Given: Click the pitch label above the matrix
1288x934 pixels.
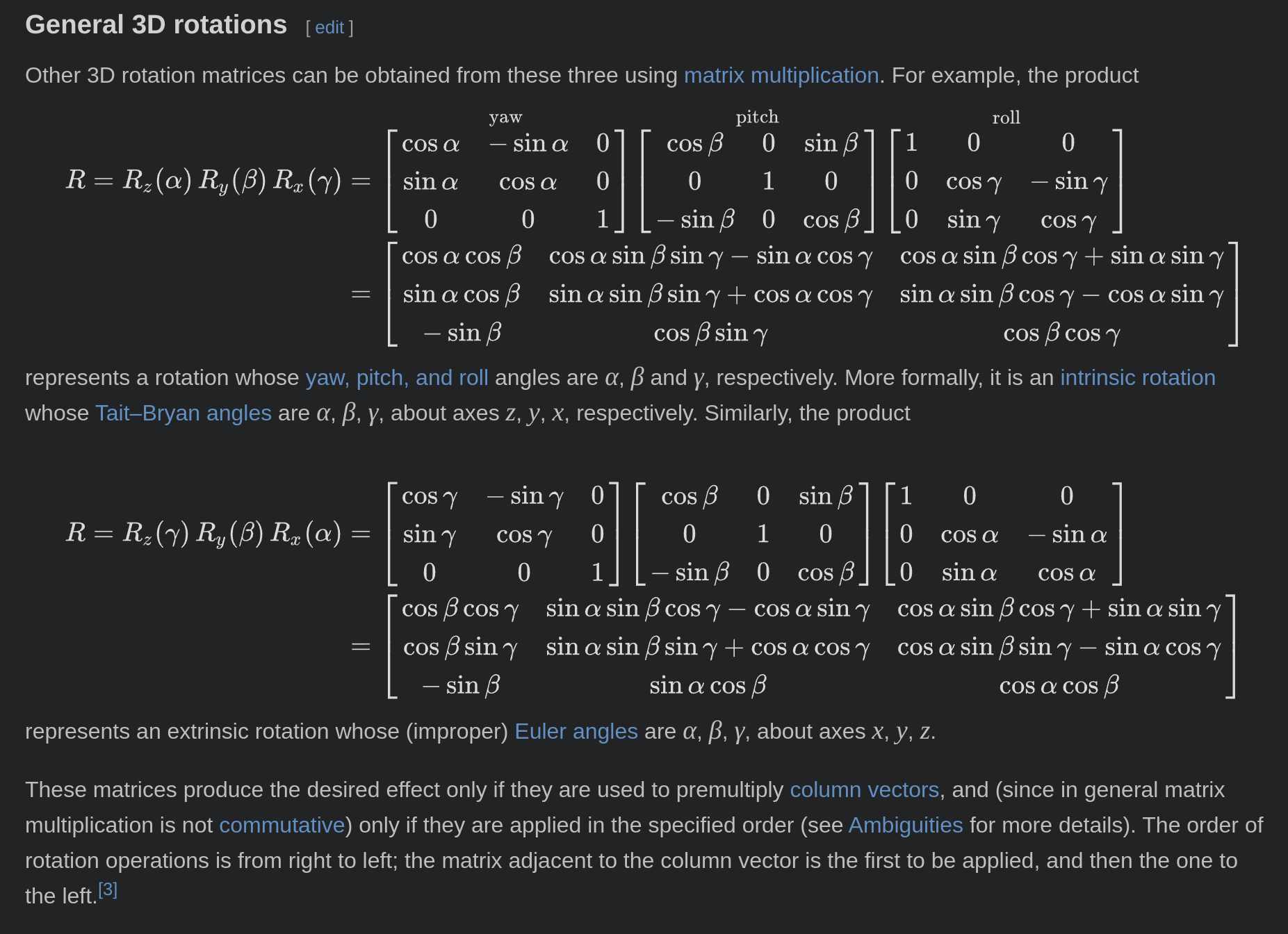Looking at the screenshot, I should click(x=757, y=117).
